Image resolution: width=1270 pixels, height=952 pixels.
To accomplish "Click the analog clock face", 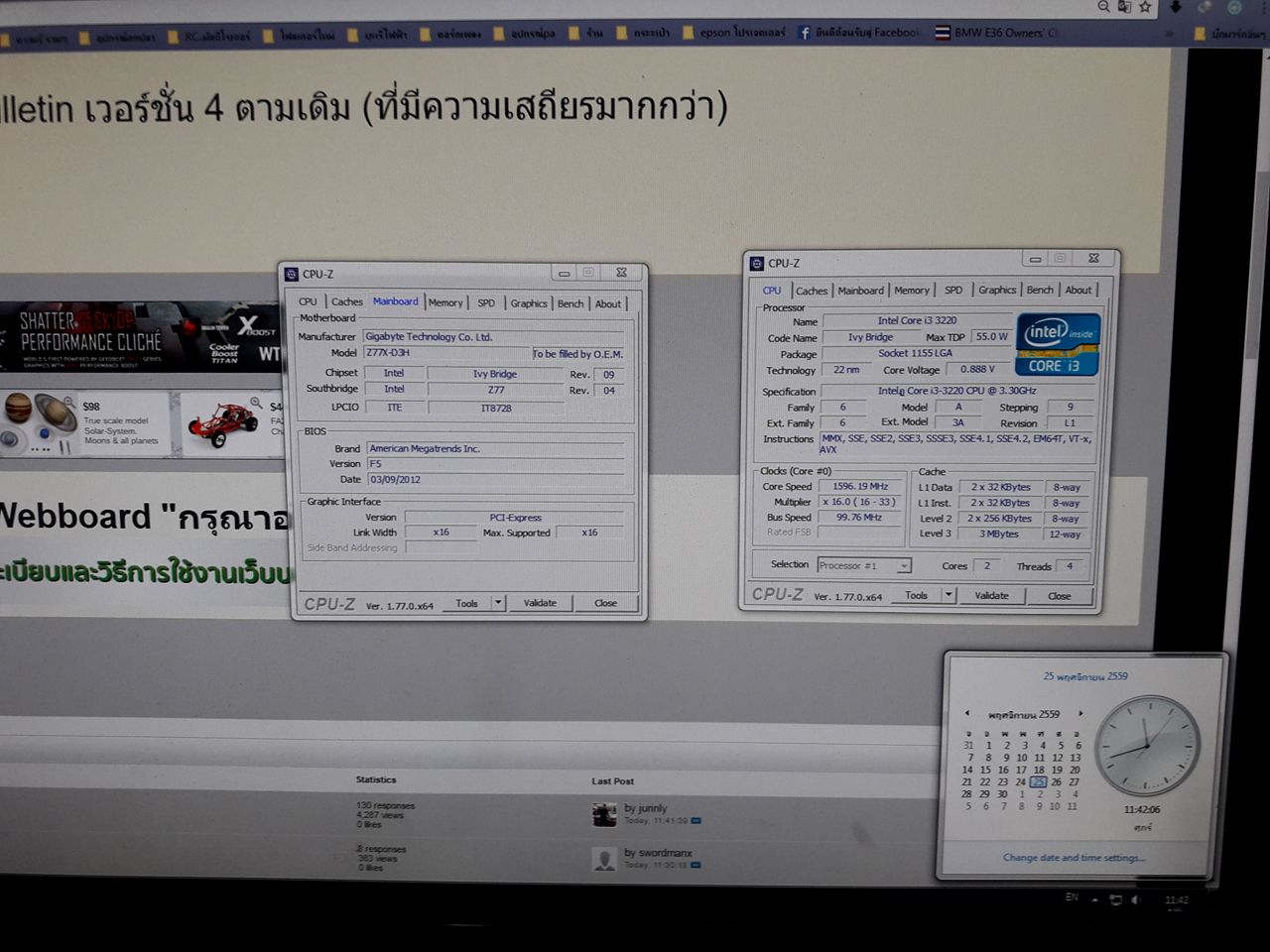I will point(1148,746).
